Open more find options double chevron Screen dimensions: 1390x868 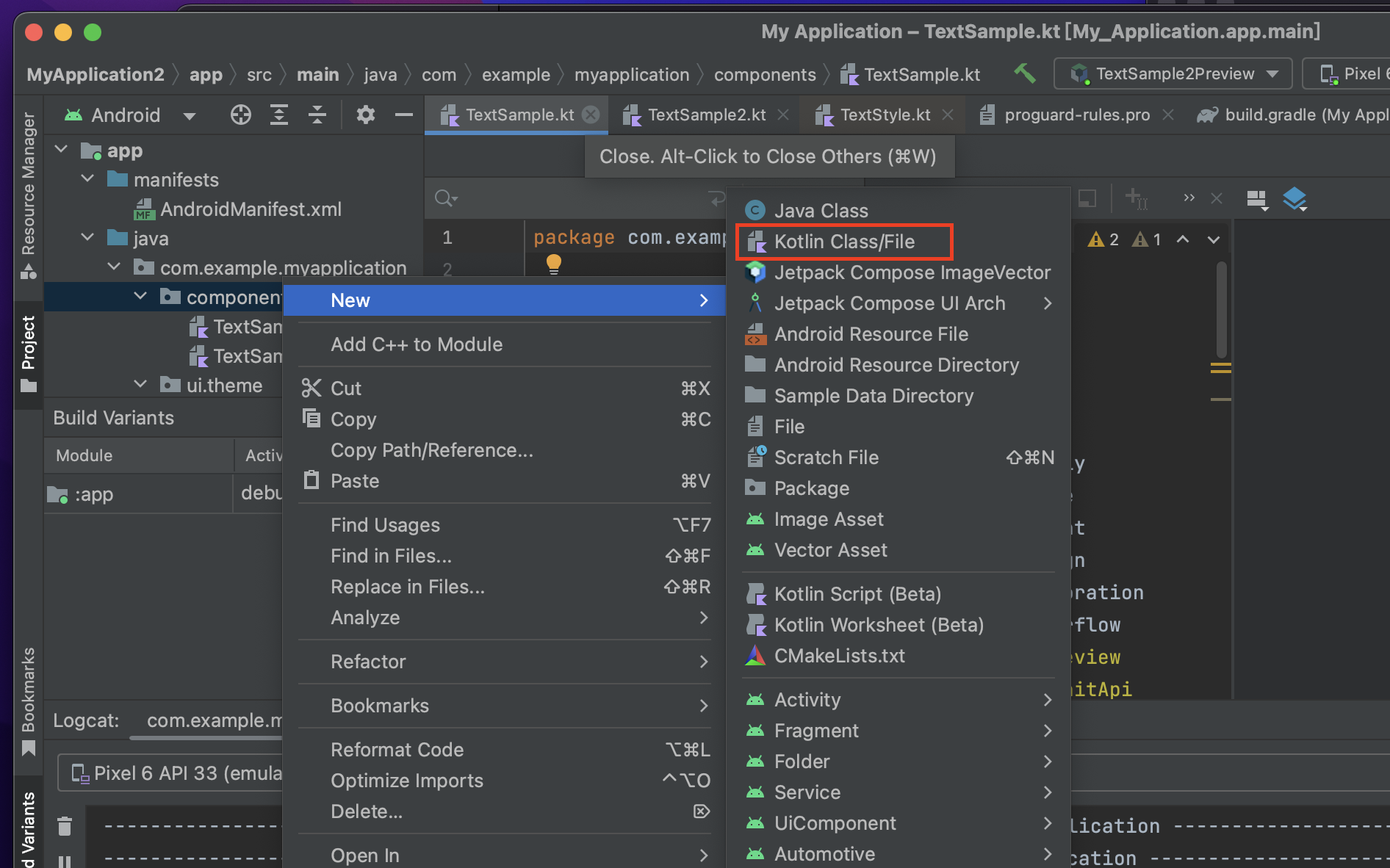click(1189, 198)
